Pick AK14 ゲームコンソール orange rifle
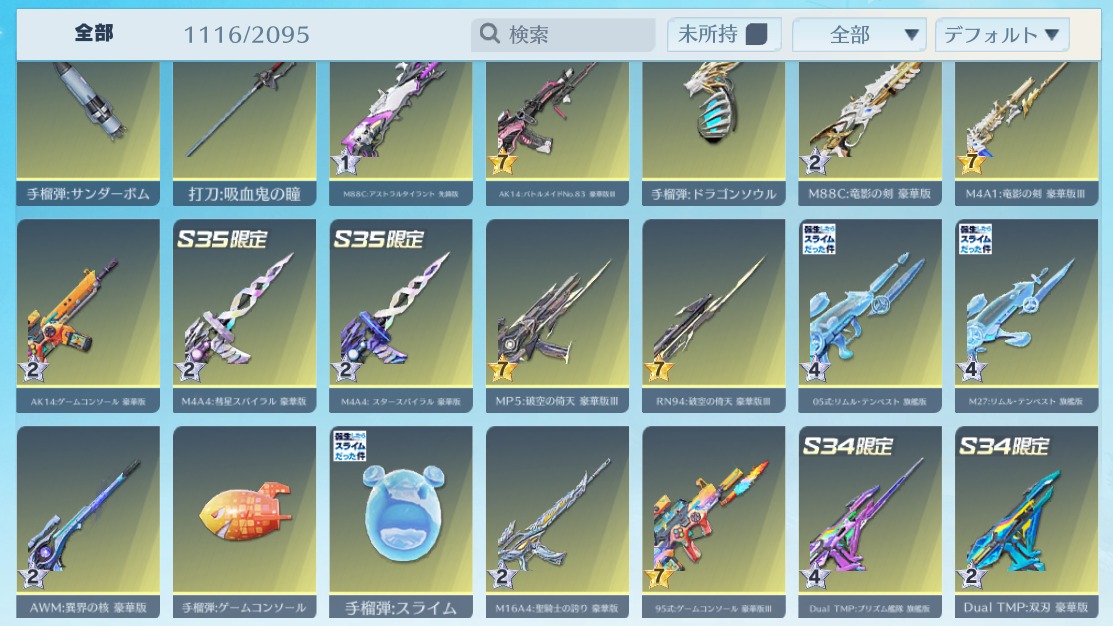The image size is (1113, 626). pyautogui.click(x=88, y=316)
